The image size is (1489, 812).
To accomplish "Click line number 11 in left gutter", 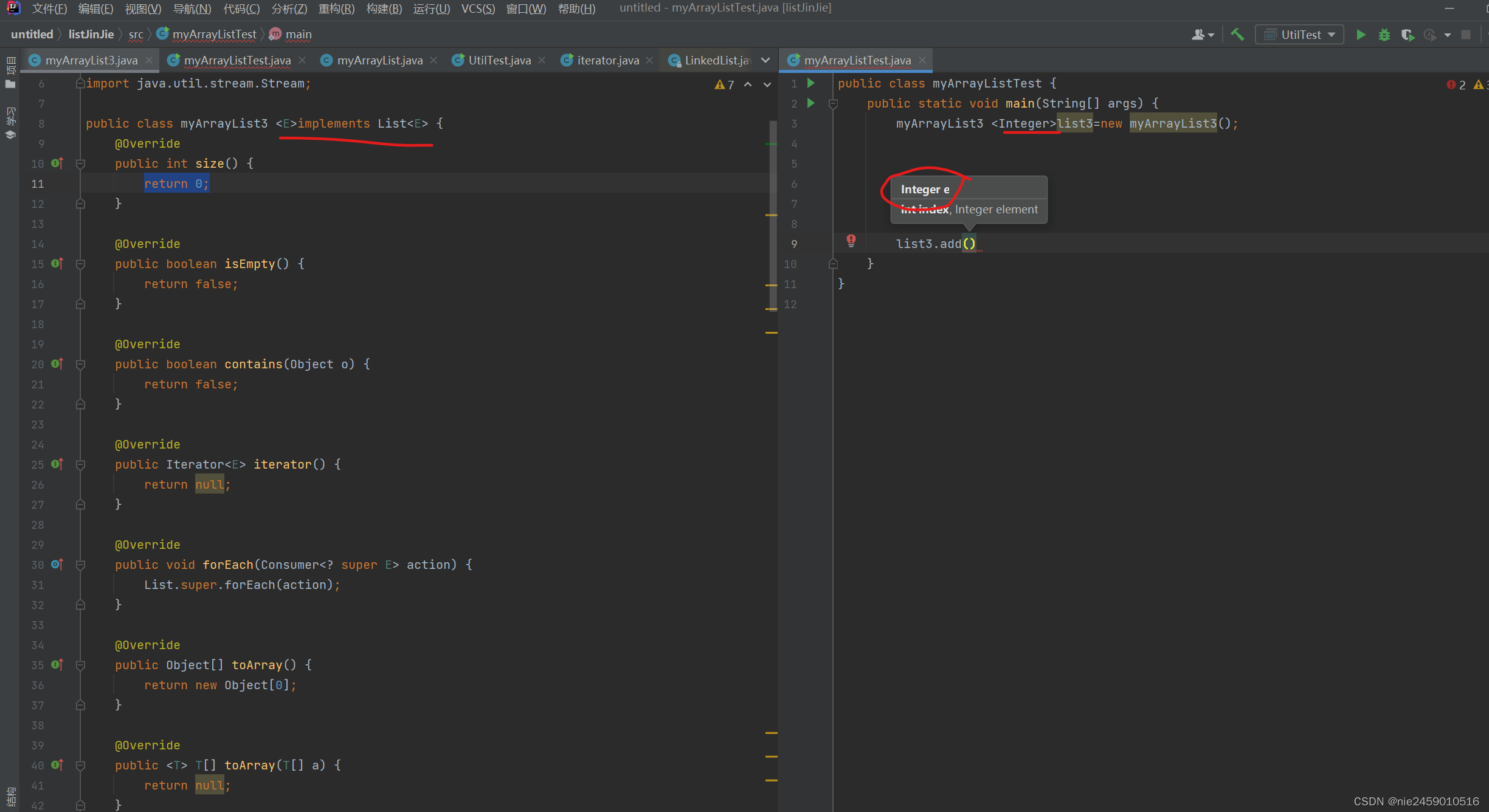I will (x=38, y=184).
